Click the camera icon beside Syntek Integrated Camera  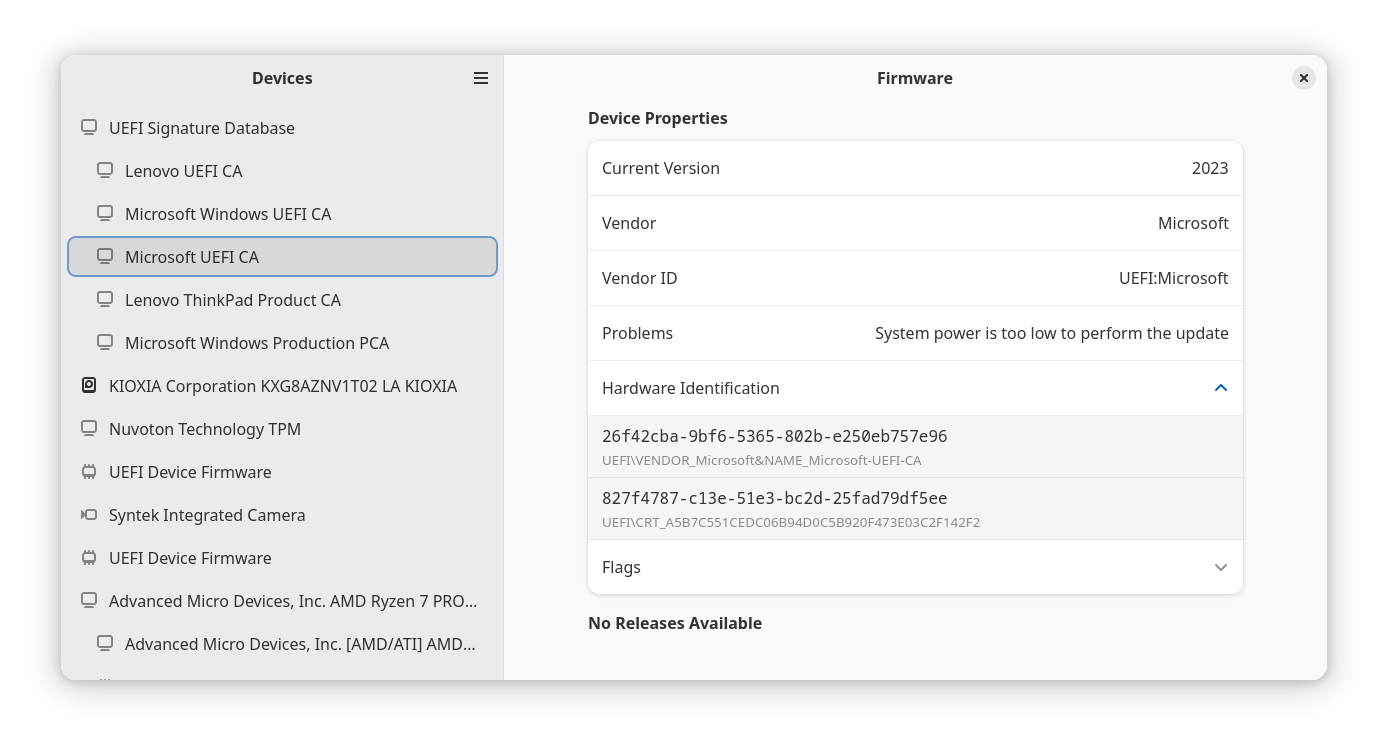point(89,515)
